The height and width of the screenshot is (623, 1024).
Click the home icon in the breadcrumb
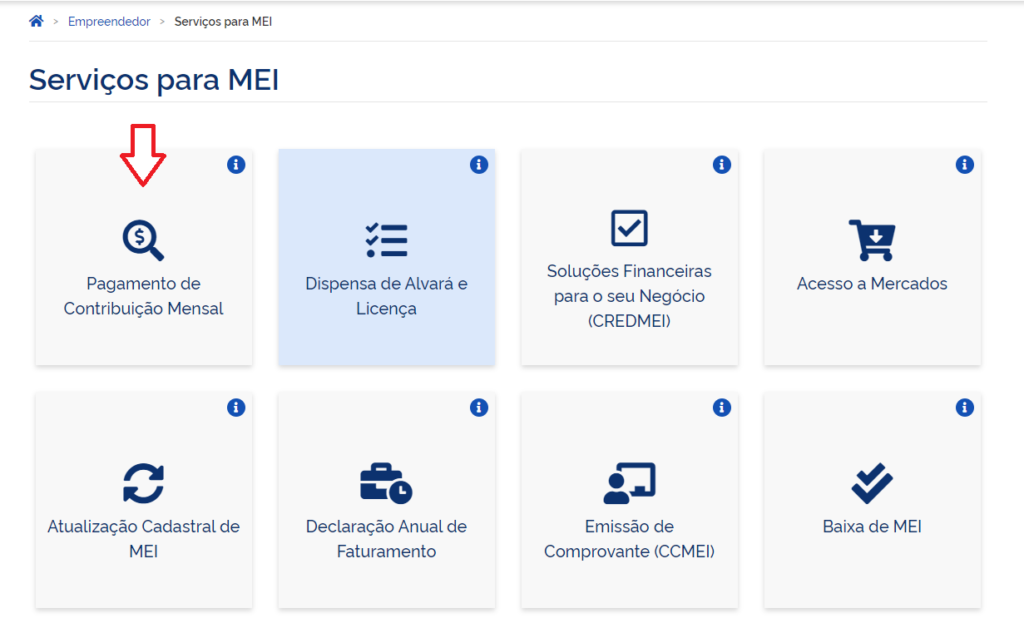36,21
